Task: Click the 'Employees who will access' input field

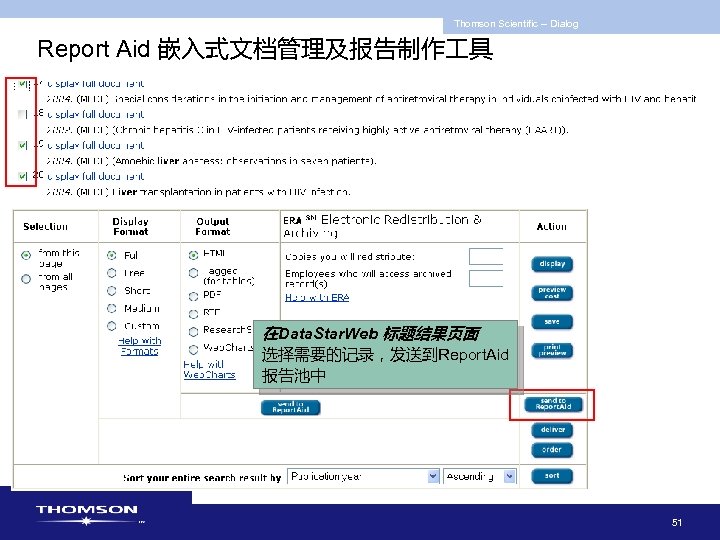Action: point(486,278)
